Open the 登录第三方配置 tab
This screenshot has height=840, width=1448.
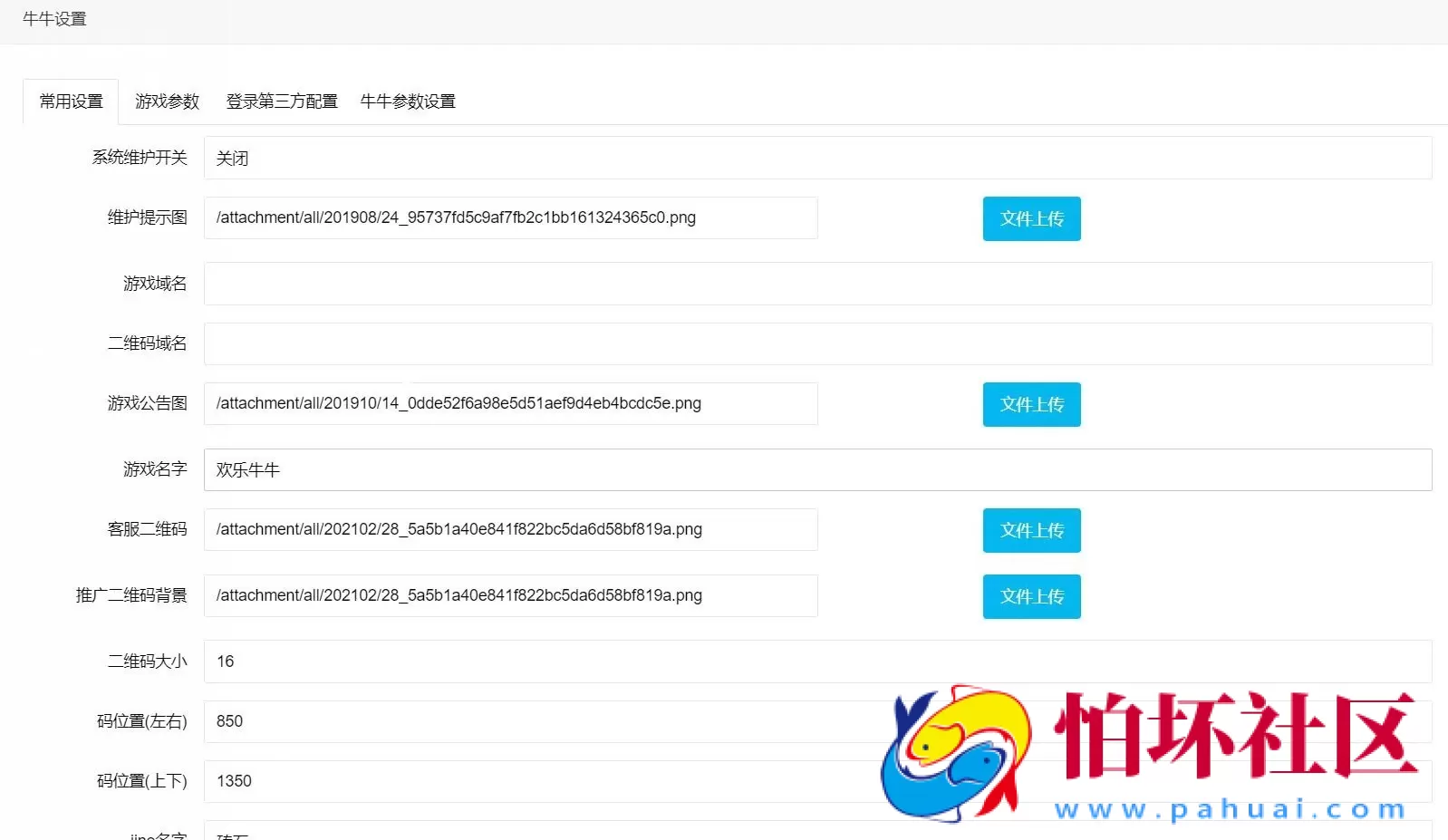point(282,101)
